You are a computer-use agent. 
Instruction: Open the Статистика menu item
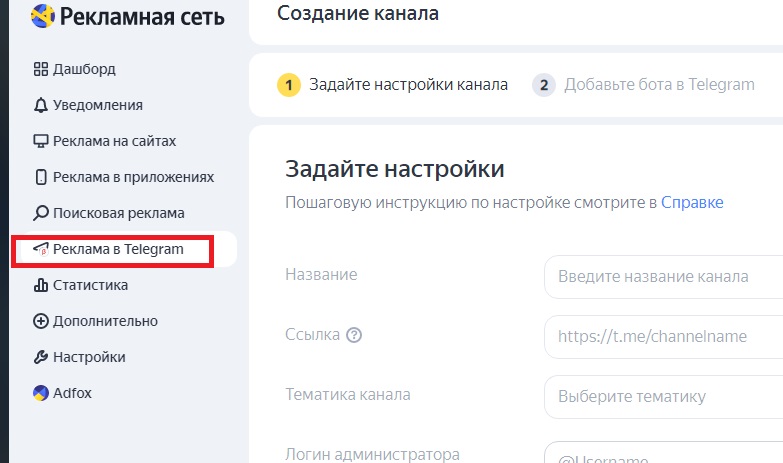tap(90, 285)
